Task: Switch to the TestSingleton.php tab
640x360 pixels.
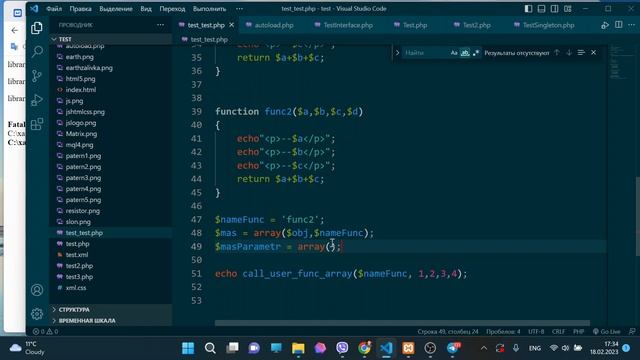Action: (548, 25)
